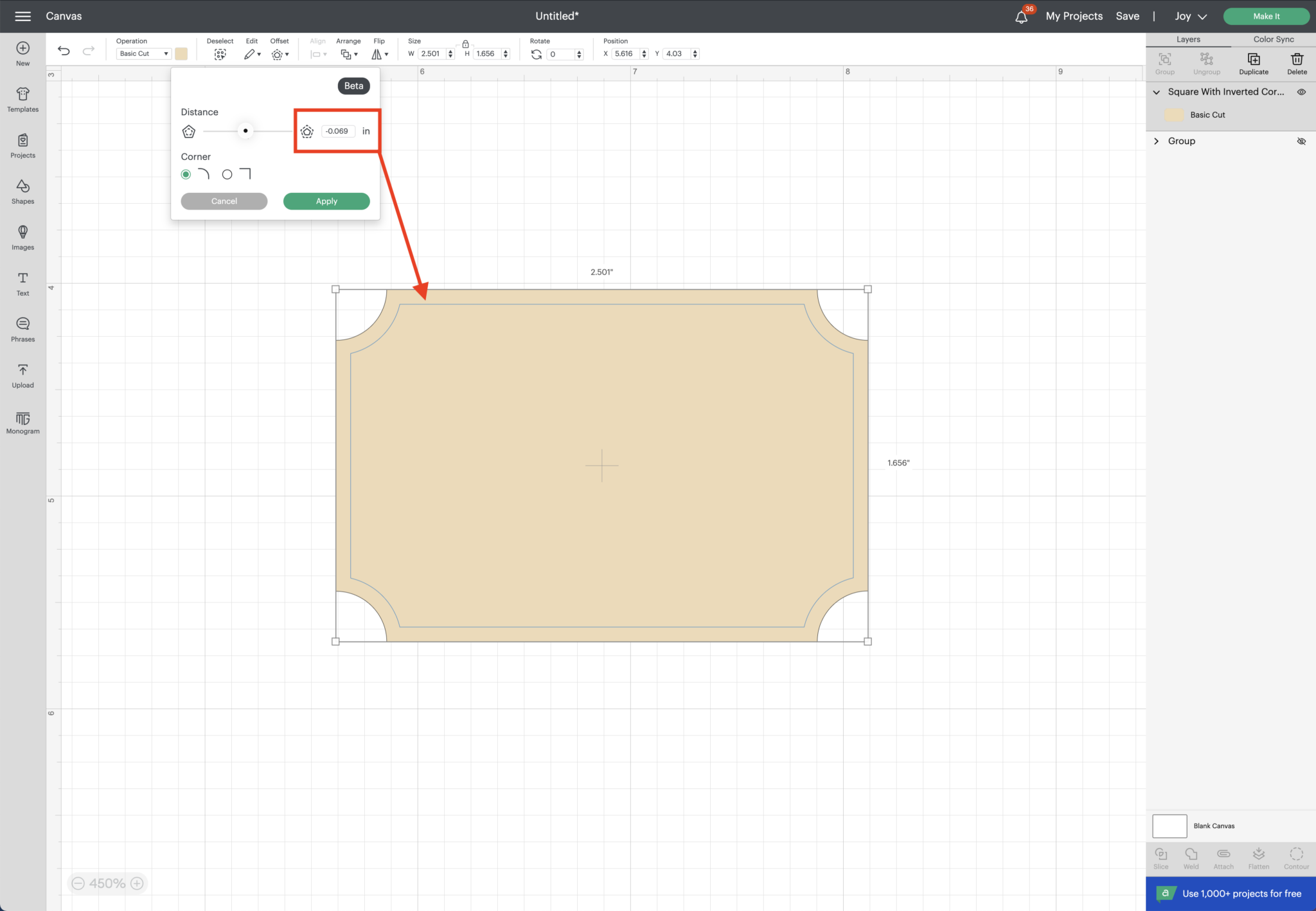Open the Shapes tool

(22, 192)
